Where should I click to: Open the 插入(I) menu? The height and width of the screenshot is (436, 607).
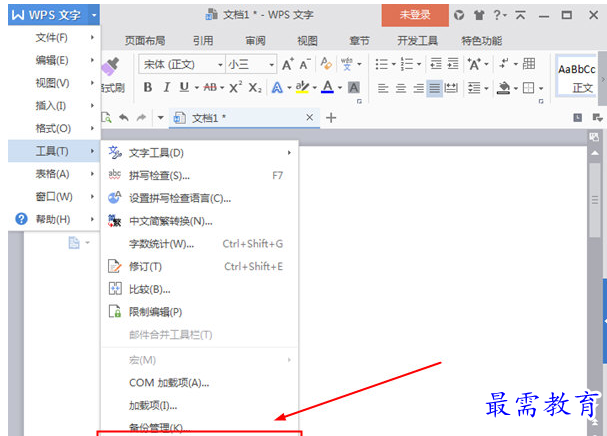click(x=54, y=106)
